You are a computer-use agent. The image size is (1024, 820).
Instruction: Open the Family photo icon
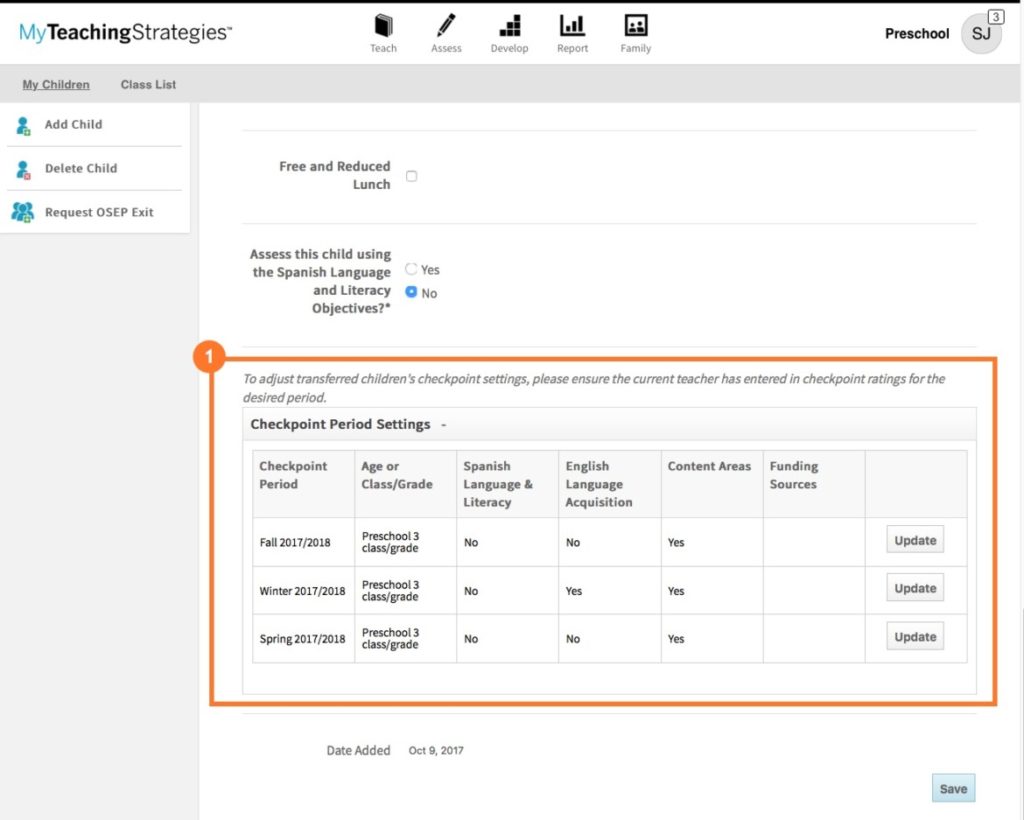(635, 27)
